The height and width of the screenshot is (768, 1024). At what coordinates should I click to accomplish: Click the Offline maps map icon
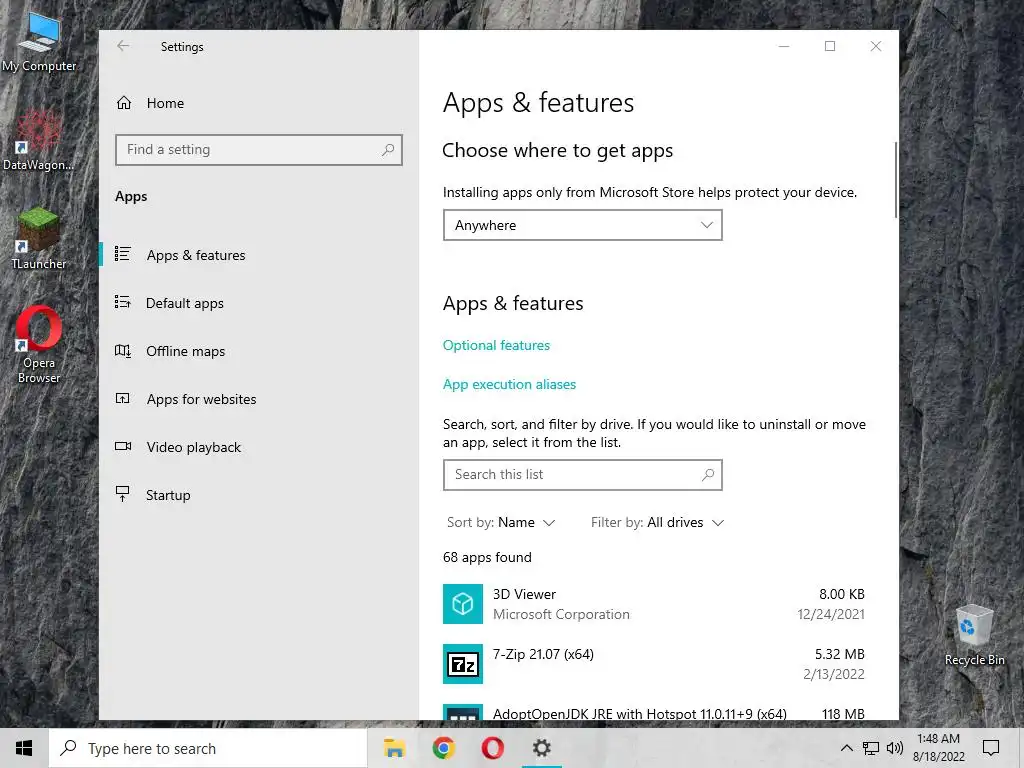click(x=123, y=351)
